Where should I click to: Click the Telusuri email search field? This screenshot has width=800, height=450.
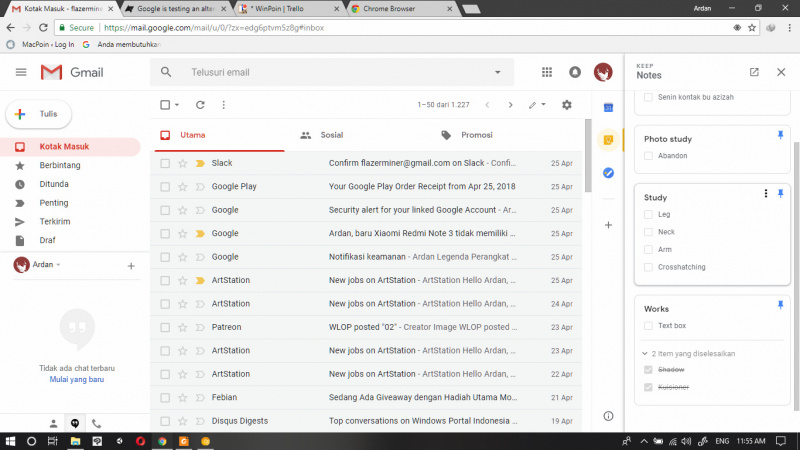coord(332,72)
